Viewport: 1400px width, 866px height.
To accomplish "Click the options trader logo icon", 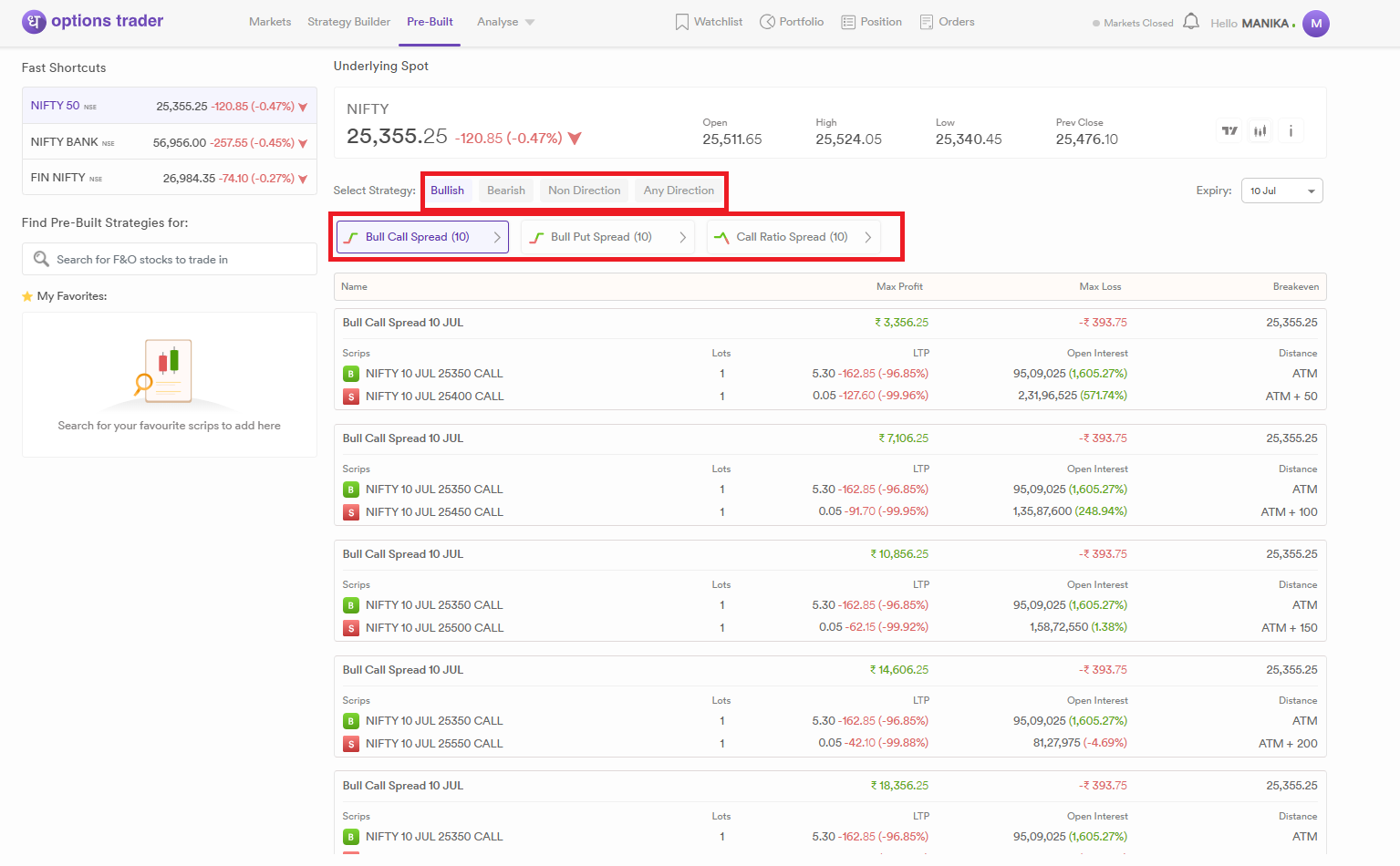I will (34, 22).
